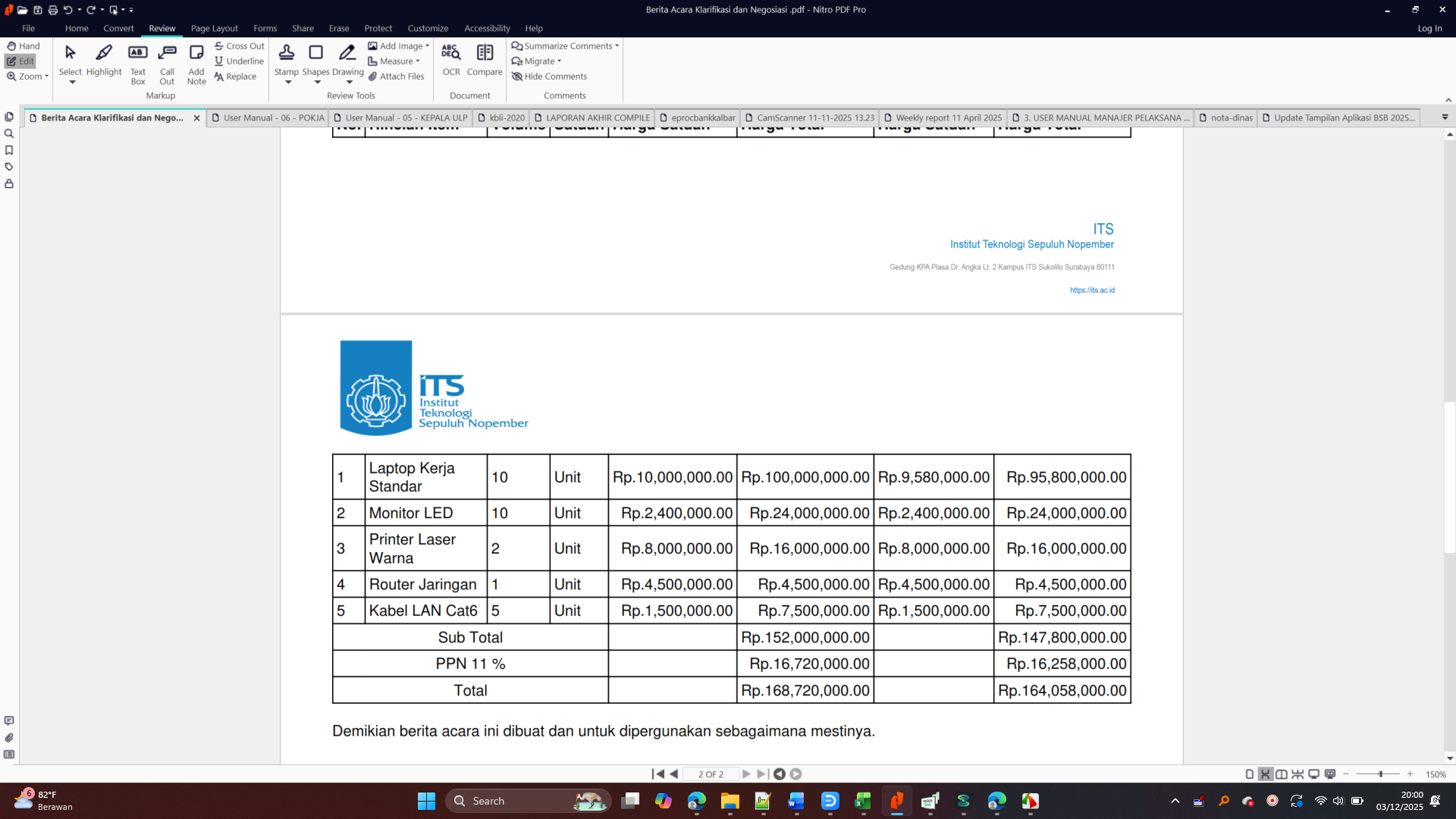This screenshot has width=1456, height=819.
Task: Click the Text Box tool
Action: tap(137, 64)
